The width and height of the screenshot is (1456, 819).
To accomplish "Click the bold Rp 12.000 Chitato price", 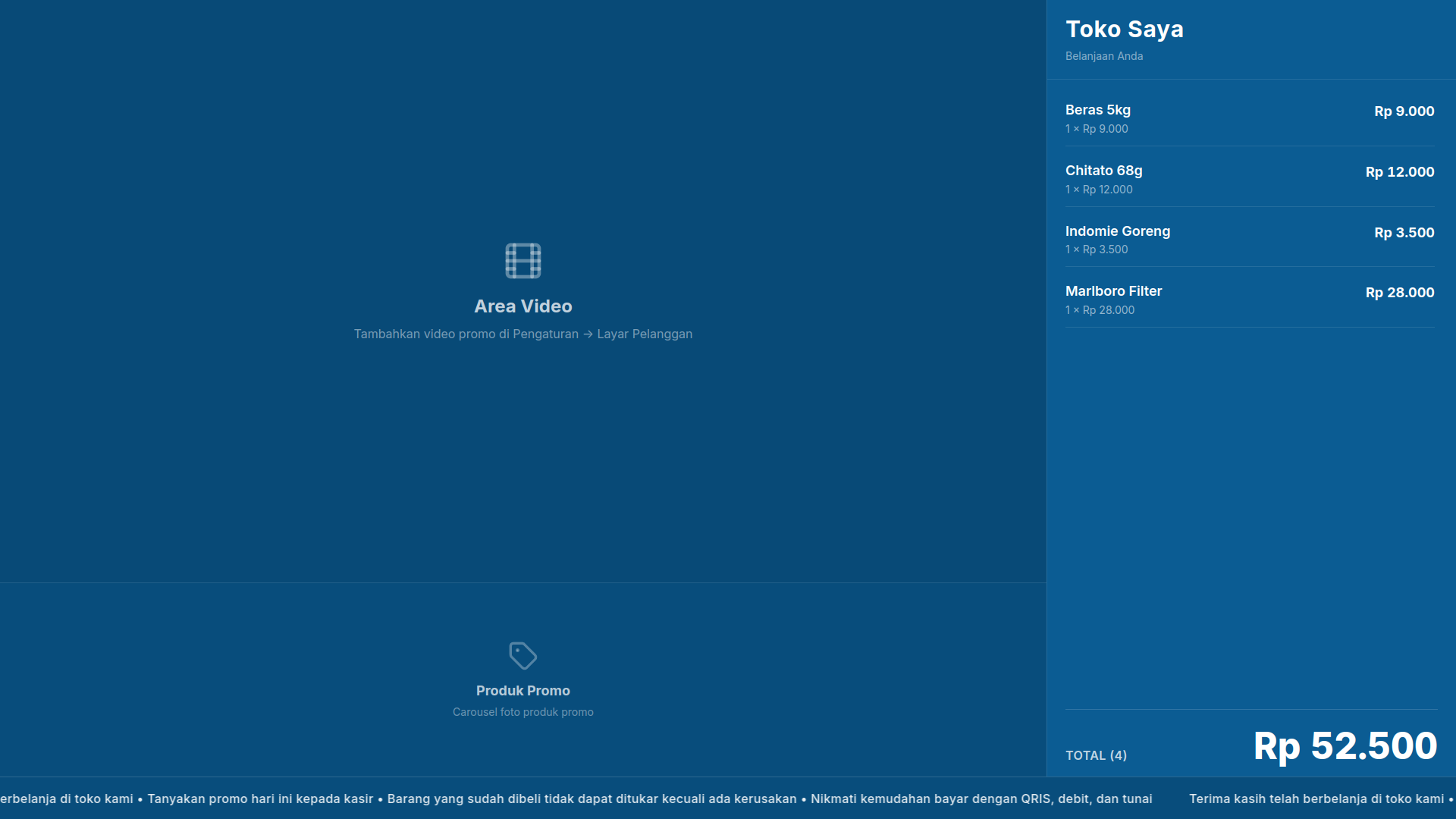I will [1400, 172].
